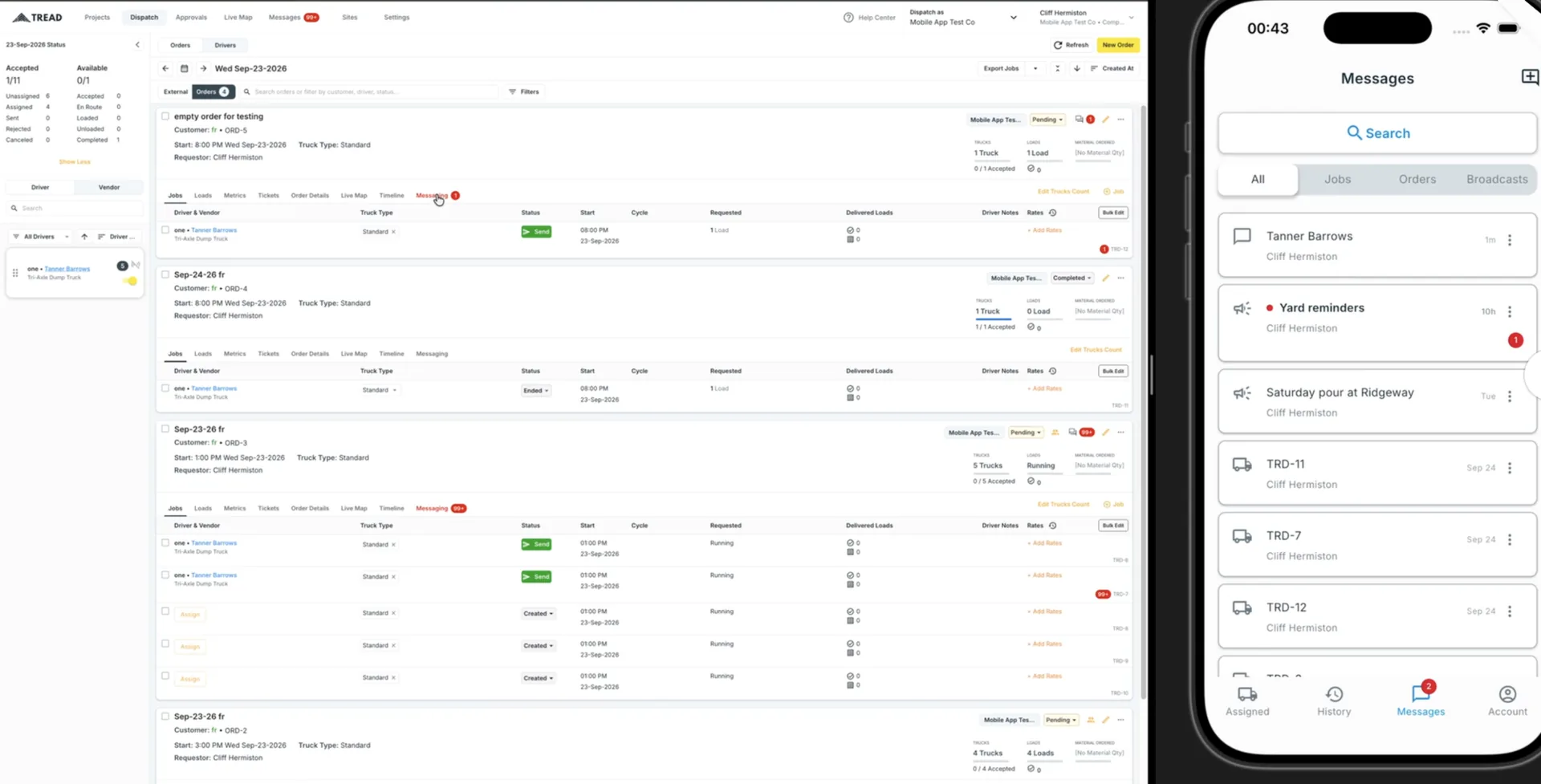Viewport: 1541px width, 784px height.
Task: Switch to the Drivers tab
Action: click(x=226, y=45)
